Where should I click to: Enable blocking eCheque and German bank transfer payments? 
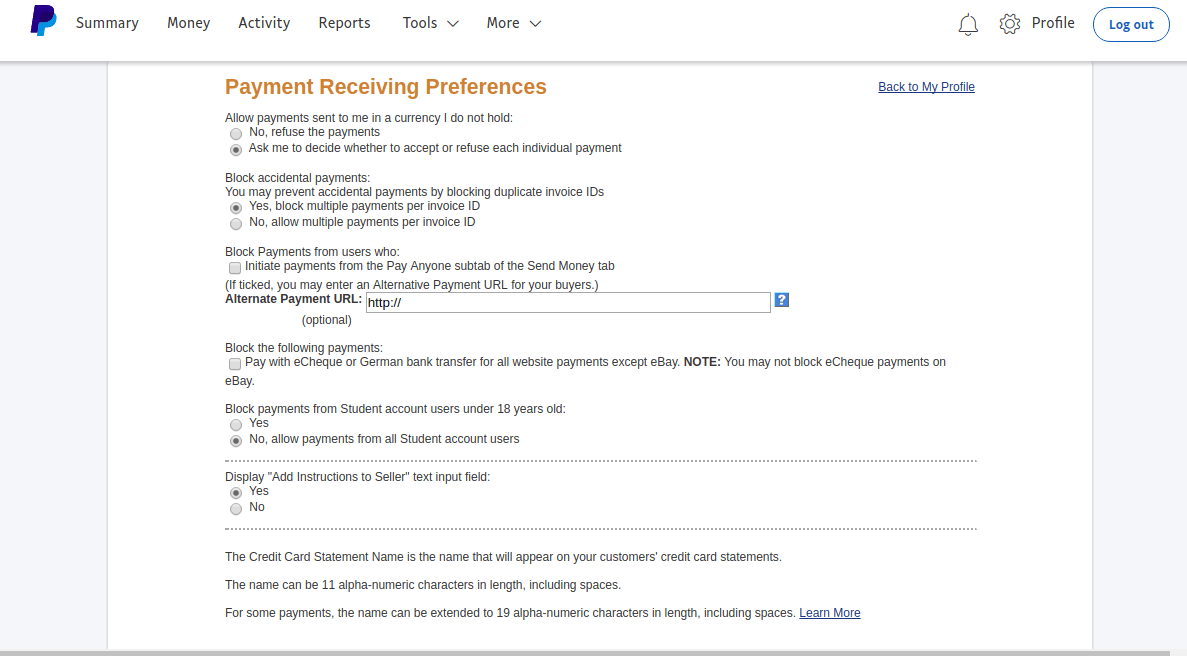[x=235, y=363]
